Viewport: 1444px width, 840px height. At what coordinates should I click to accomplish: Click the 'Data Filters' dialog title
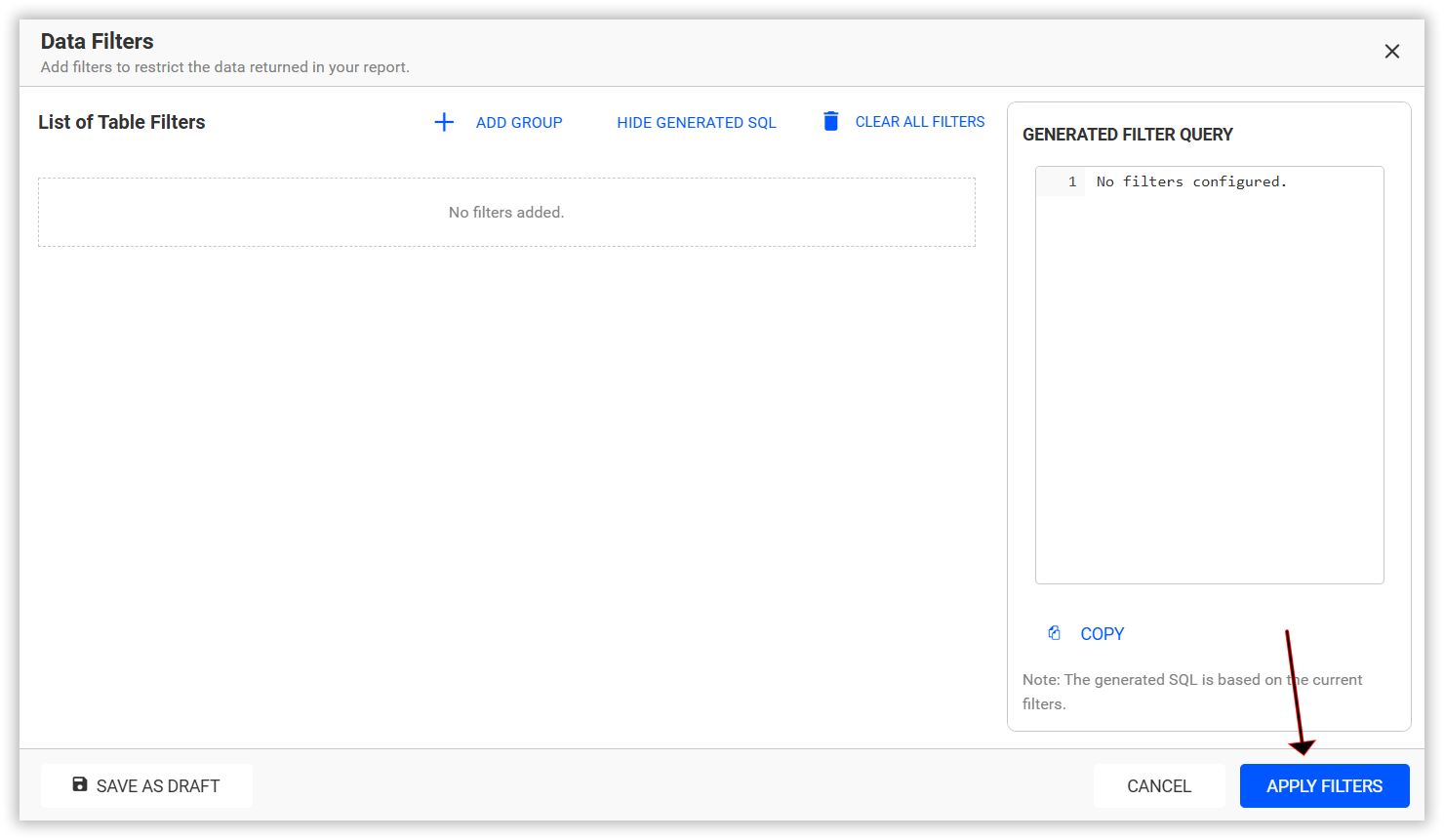pos(98,41)
